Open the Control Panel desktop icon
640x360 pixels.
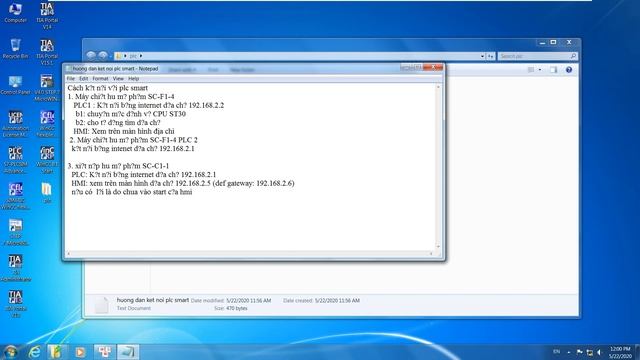(15, 85)
